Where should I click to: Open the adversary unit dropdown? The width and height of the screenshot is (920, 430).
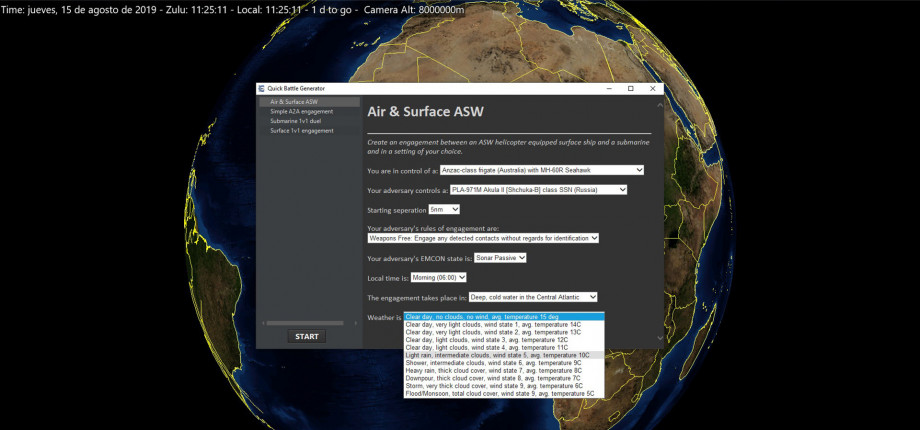coord(539,190)
